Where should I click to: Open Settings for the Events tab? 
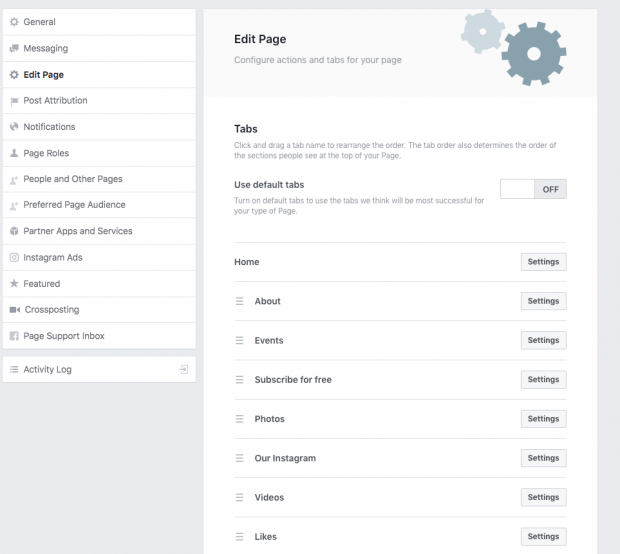click(543, 340)
